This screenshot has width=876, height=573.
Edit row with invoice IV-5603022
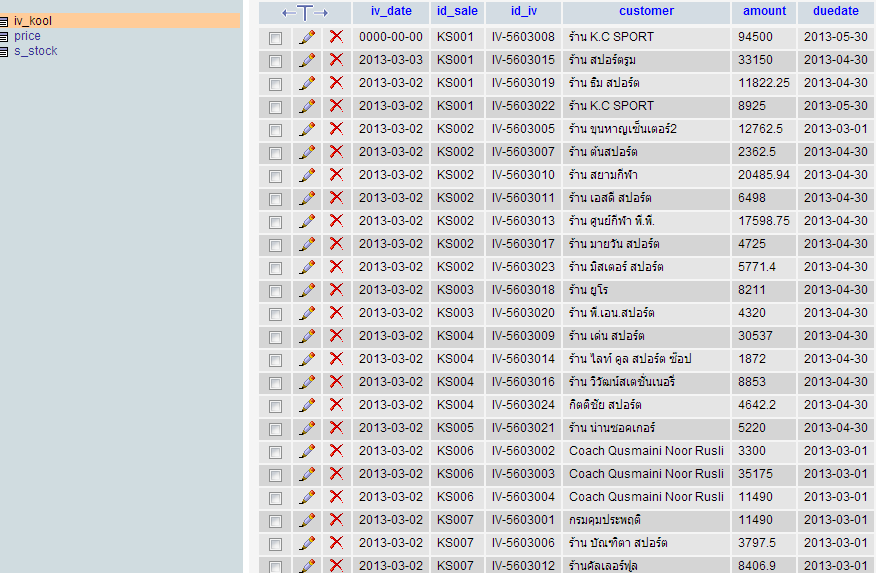(307, 106)
